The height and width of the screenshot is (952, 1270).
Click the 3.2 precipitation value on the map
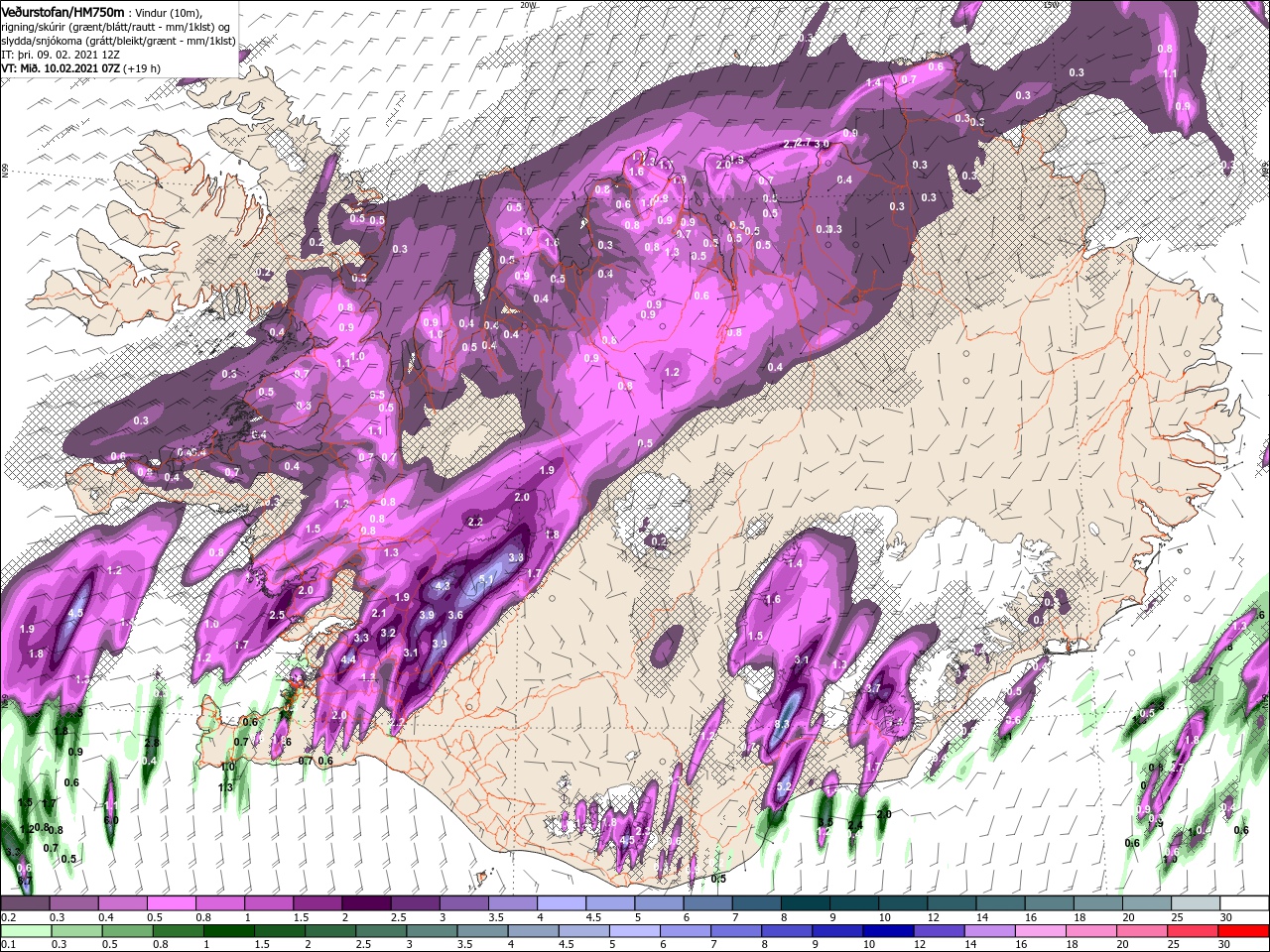pyautogui.click(x=388, y=633)
